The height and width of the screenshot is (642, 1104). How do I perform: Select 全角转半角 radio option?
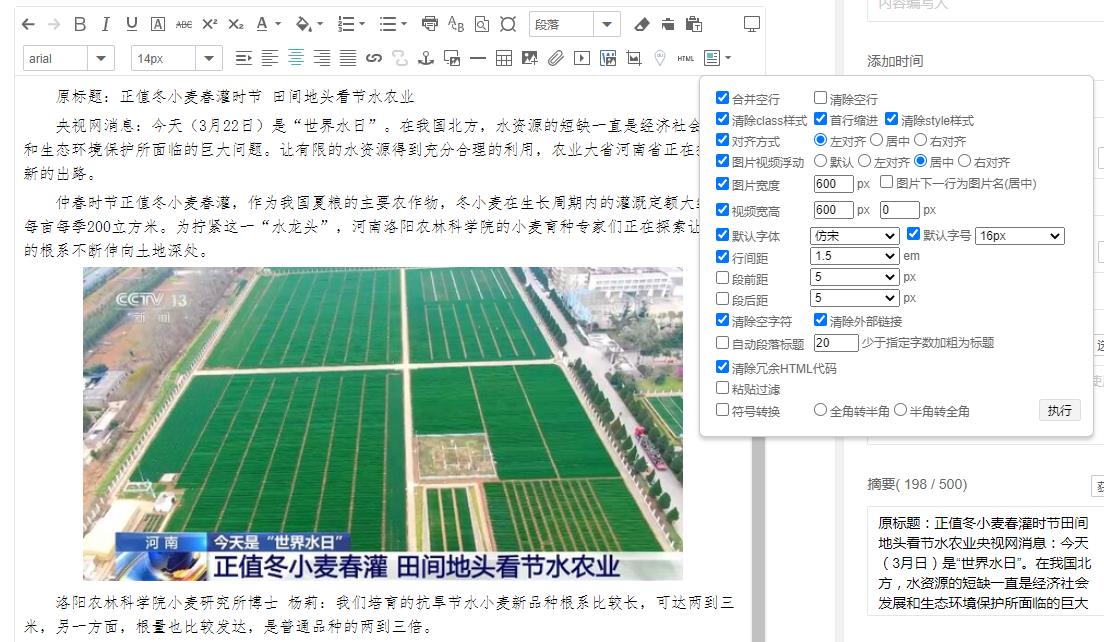(820, 410)
